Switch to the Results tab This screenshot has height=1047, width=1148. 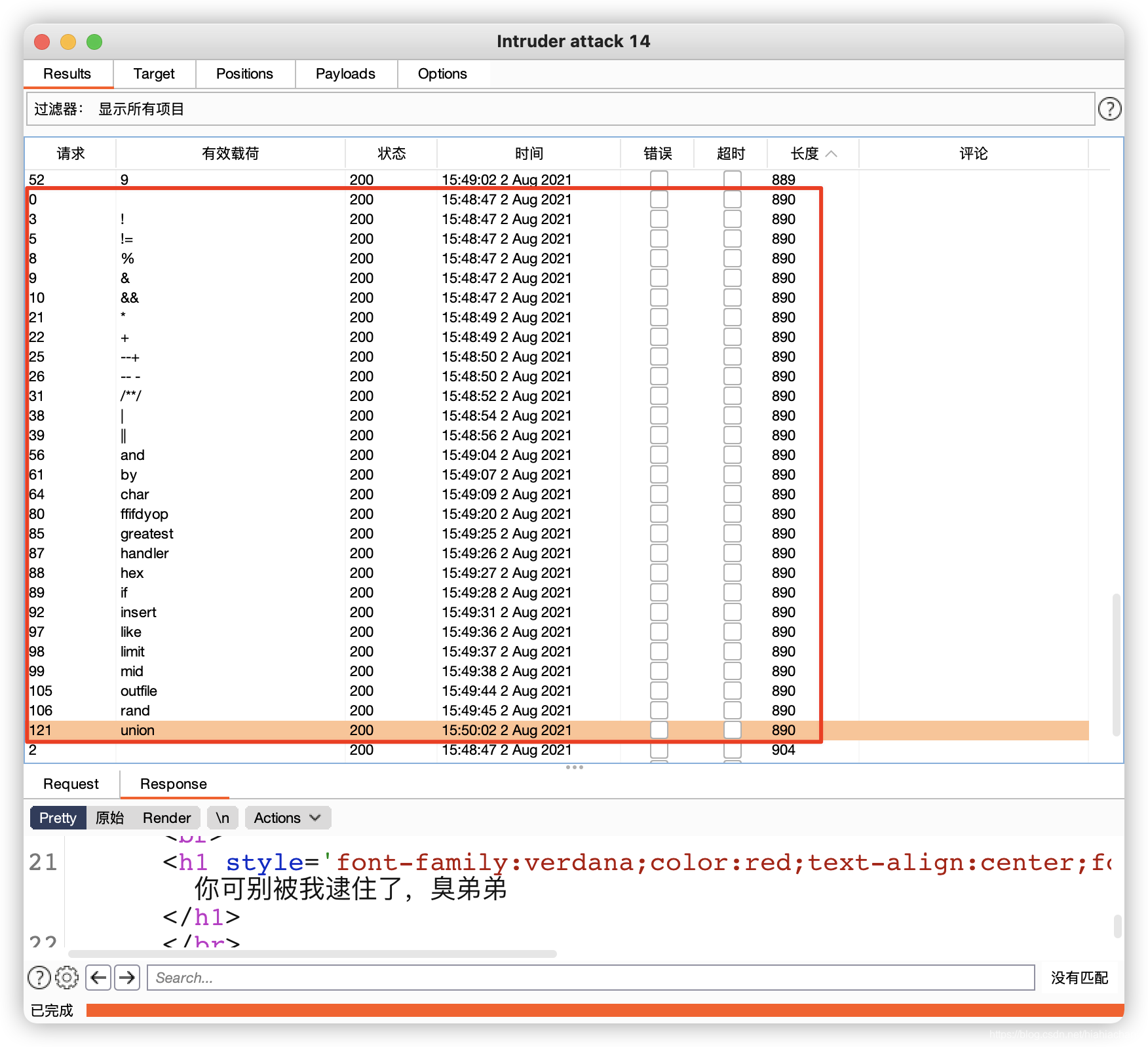[67, 74]
